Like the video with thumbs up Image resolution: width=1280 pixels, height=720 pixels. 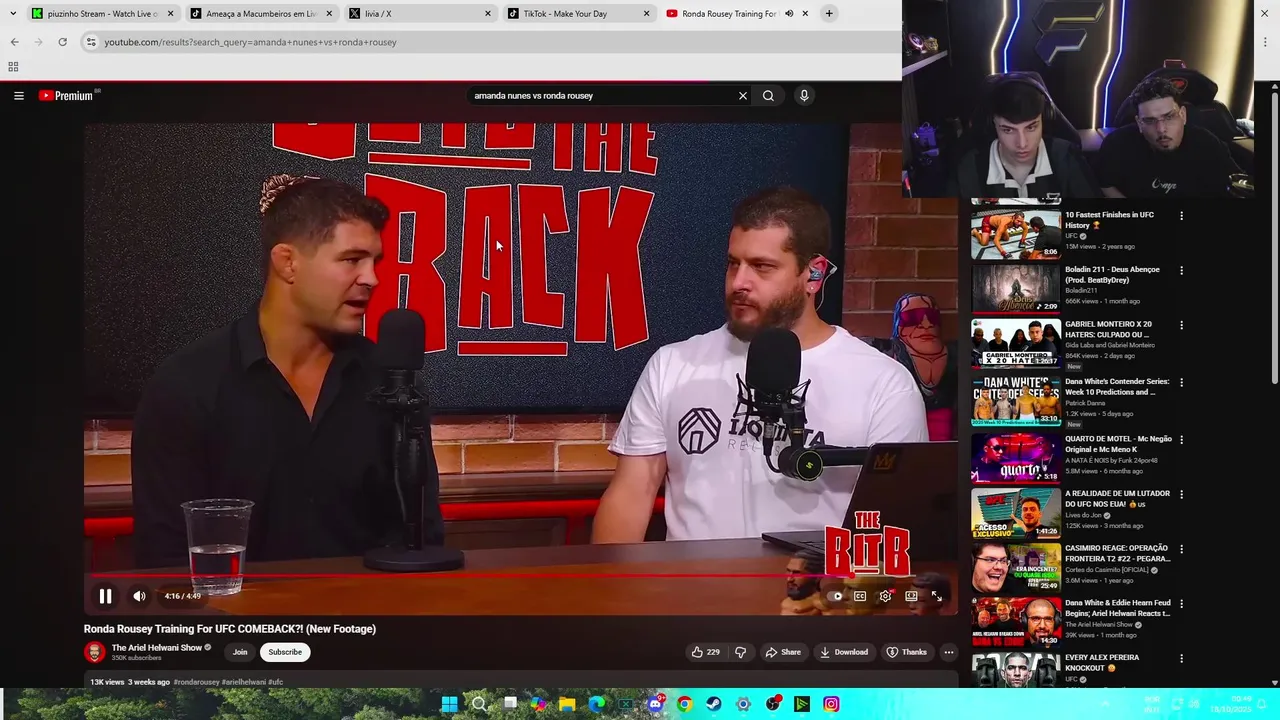[x=705, y=652]
